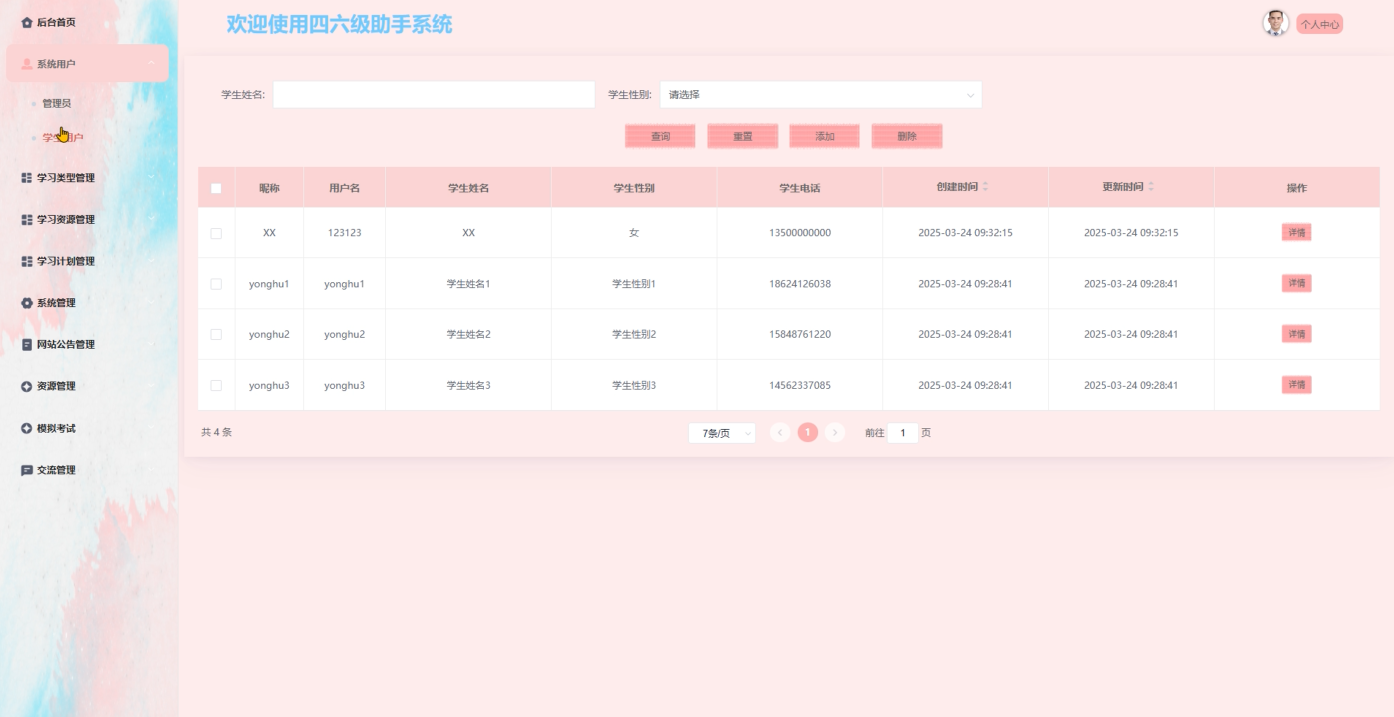The width and height of the screenshot is (1394, 717).
Task: Sort by 更新时间 using its sort arrows
Action: click(1151, 187)
